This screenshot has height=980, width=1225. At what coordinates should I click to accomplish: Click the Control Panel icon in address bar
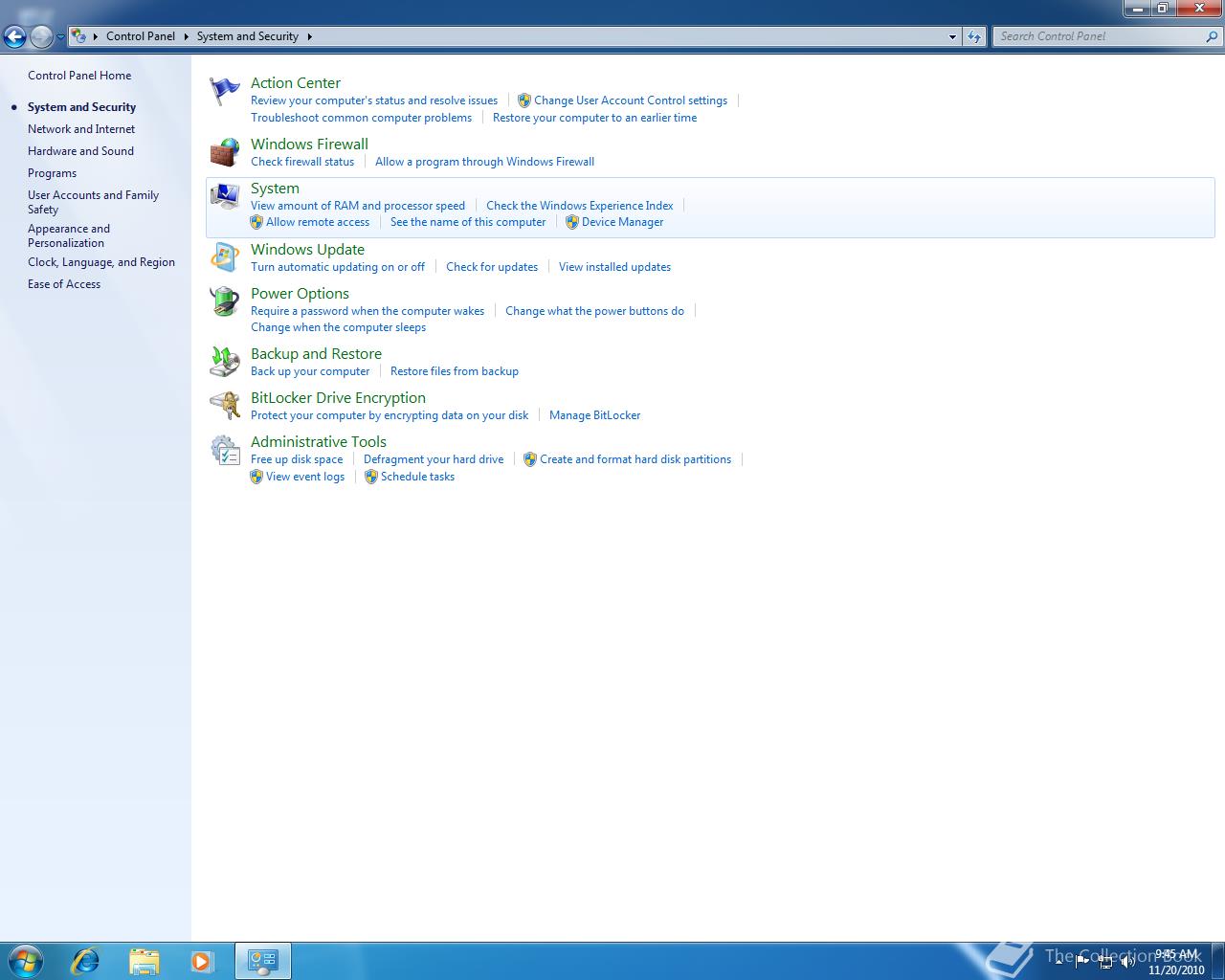(78, 36)
